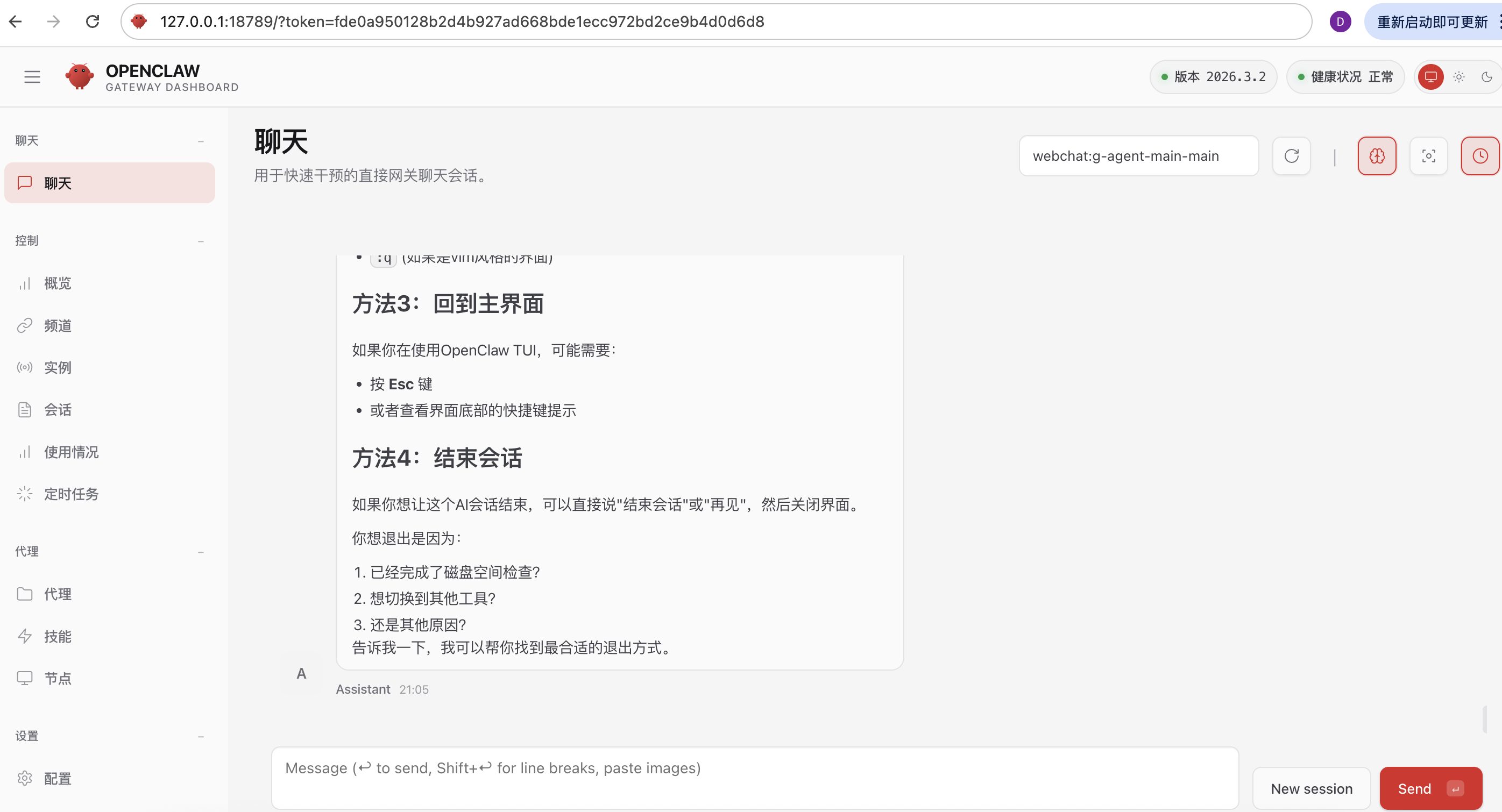Open the webchat:g-agent-main-main session selector
Image resolution: width=1502 pixels, height=812 pixels.
point(1139,155)
